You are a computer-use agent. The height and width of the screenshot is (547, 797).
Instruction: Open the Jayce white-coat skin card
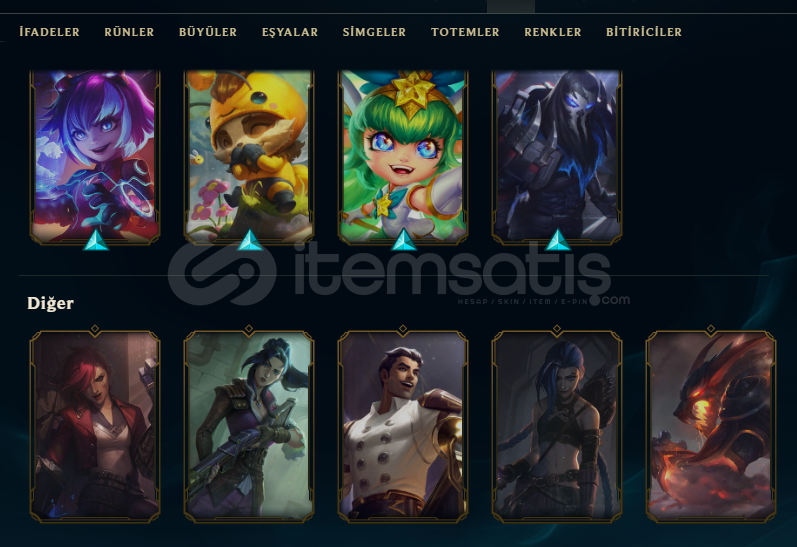403,425
